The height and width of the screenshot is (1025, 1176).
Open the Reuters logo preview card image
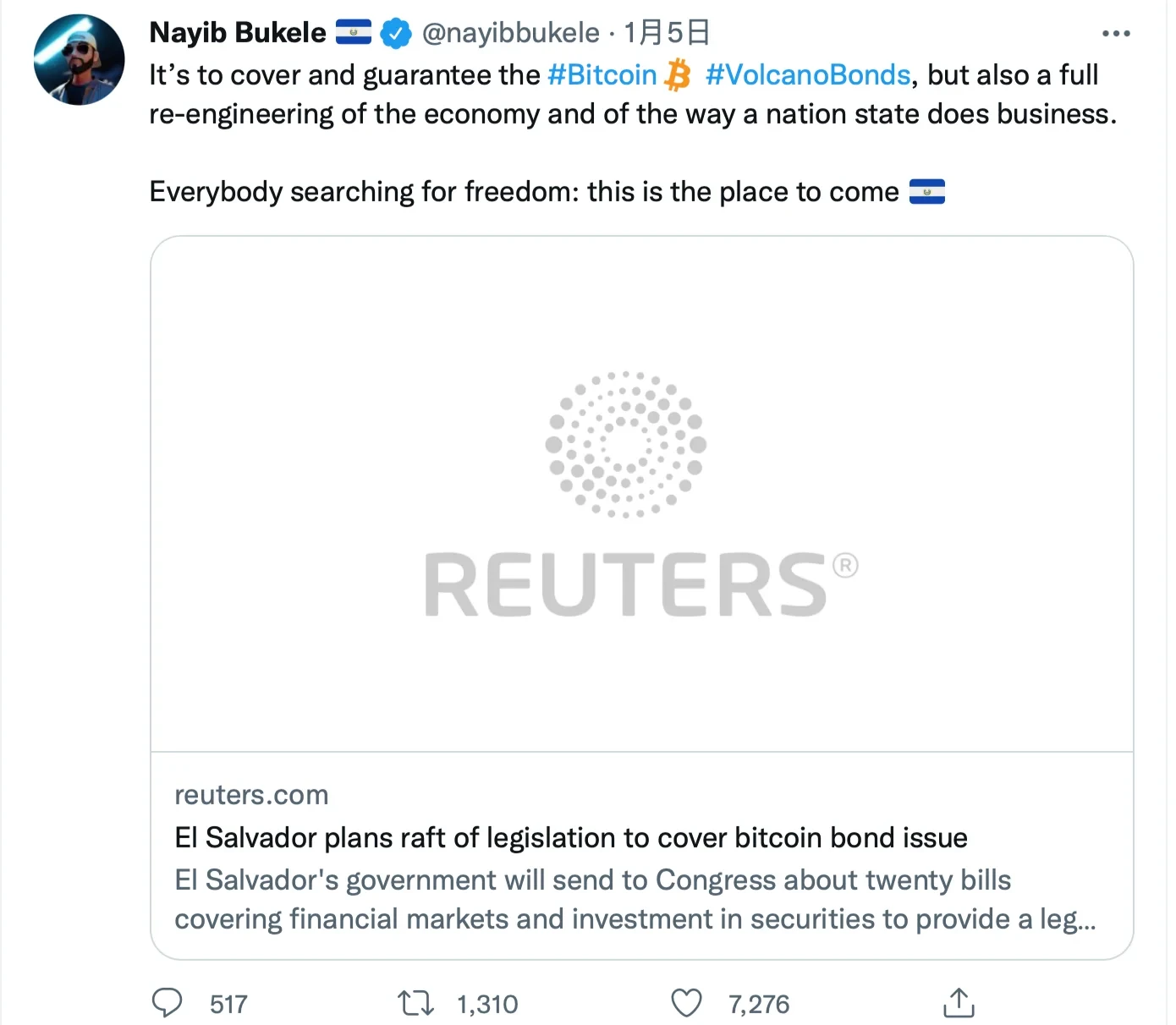[641, 494]
